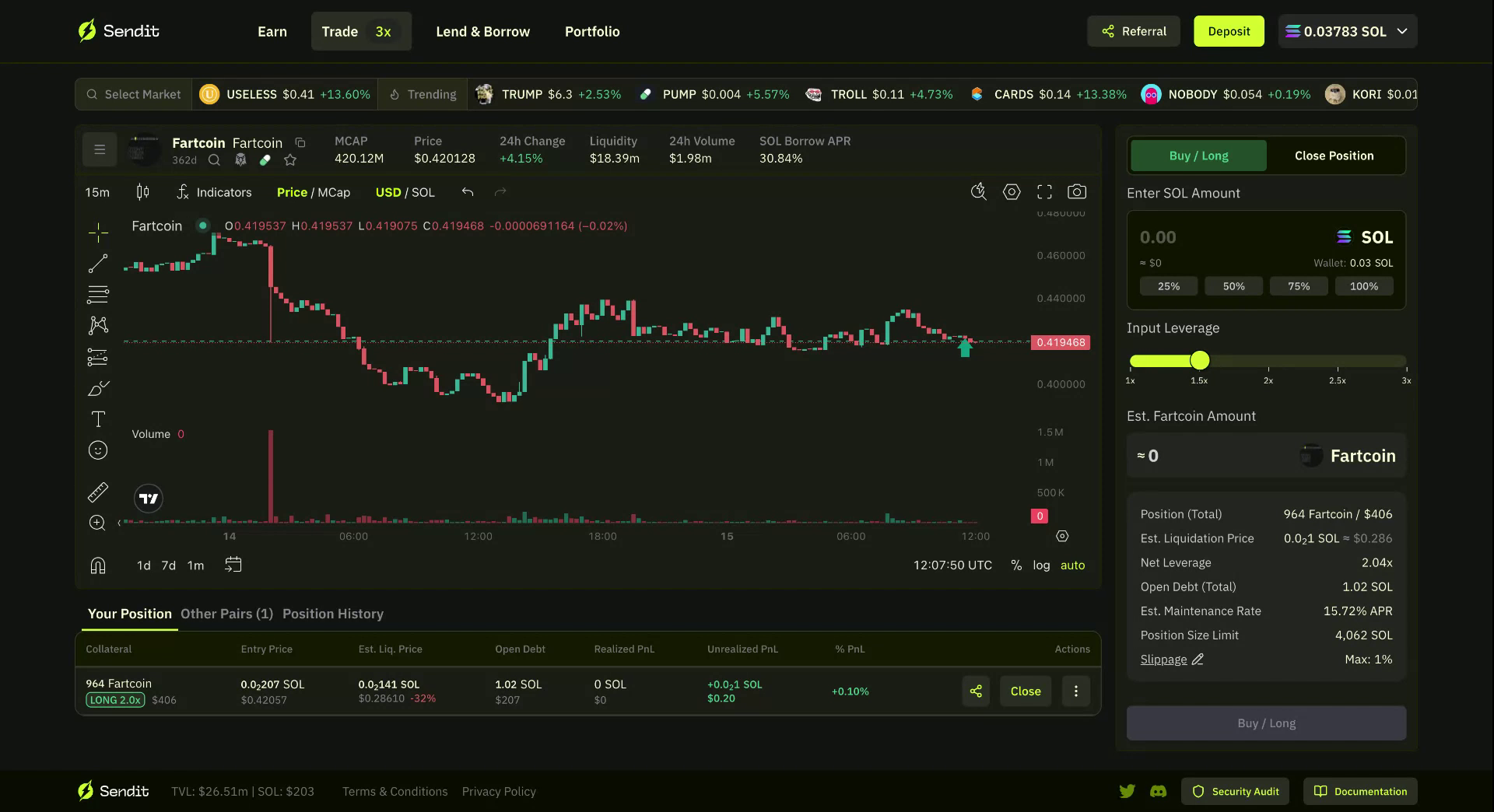Screen dimensions: 1494x812
Task: Open the emoji sticker tool
Action: pos(97,450)
